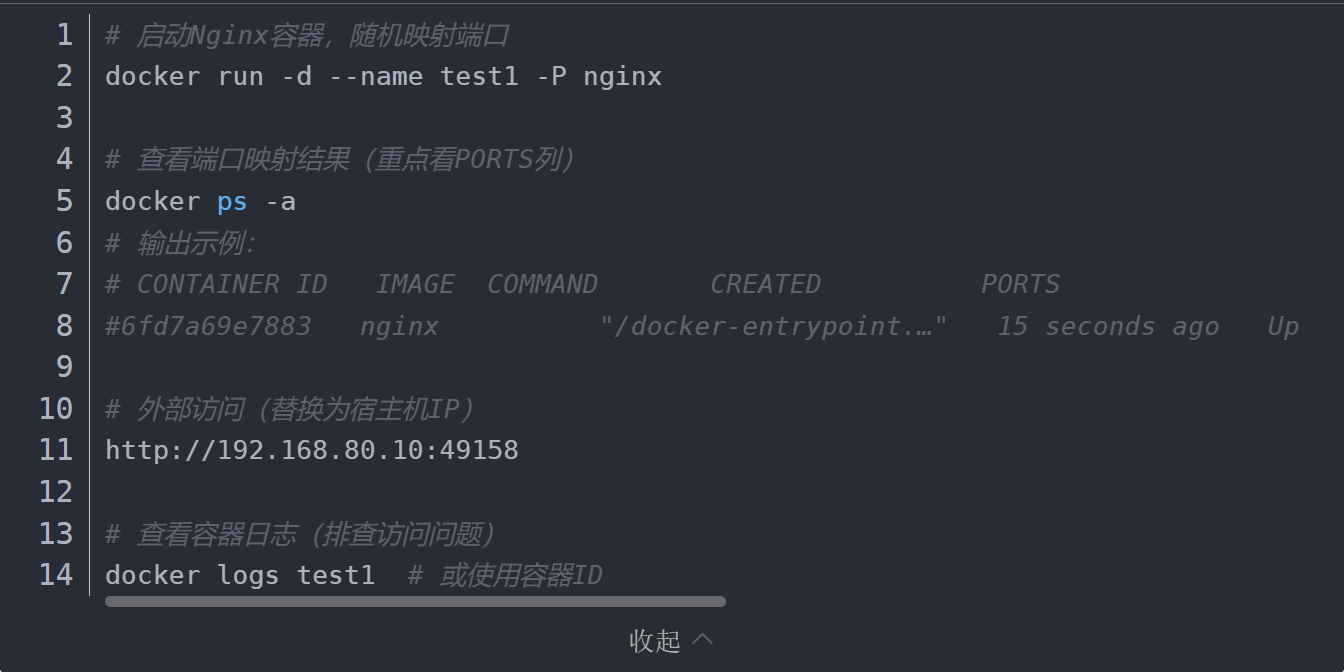Image resolution: width=1344 pixels, height=672 pixels.
Task: Click the 'docker ps -a' command line
Action: [x=200, y=202]
